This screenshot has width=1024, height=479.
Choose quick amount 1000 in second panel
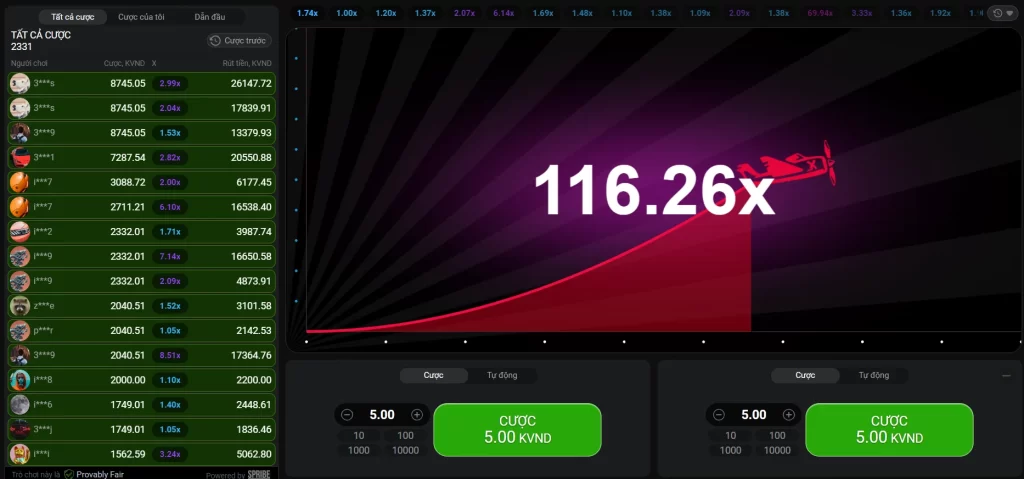(730, 450)
